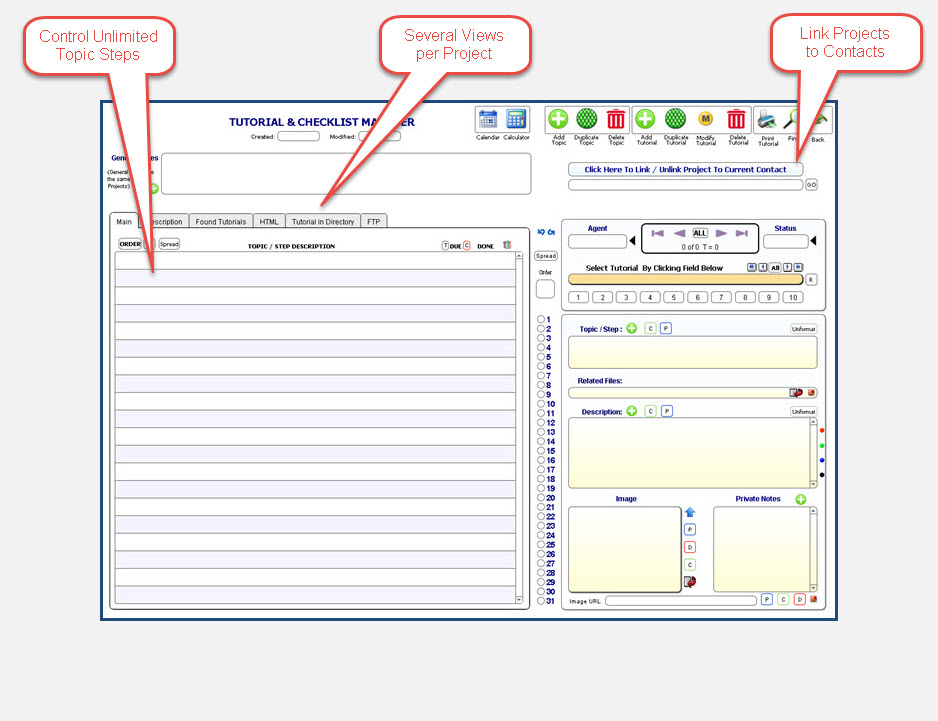Click the blue up arrow beside Image
938x721 pixels.
tap(690, 512)
